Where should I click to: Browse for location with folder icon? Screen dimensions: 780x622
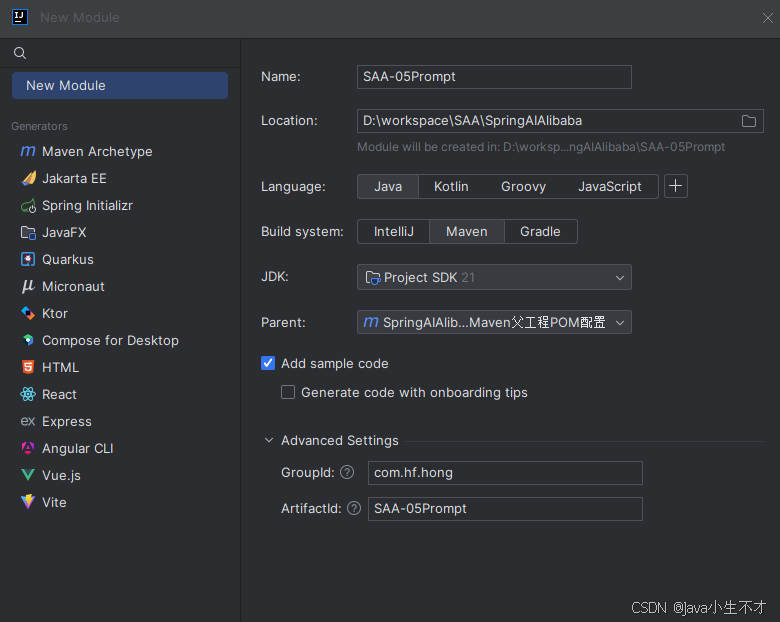[749, 121]
